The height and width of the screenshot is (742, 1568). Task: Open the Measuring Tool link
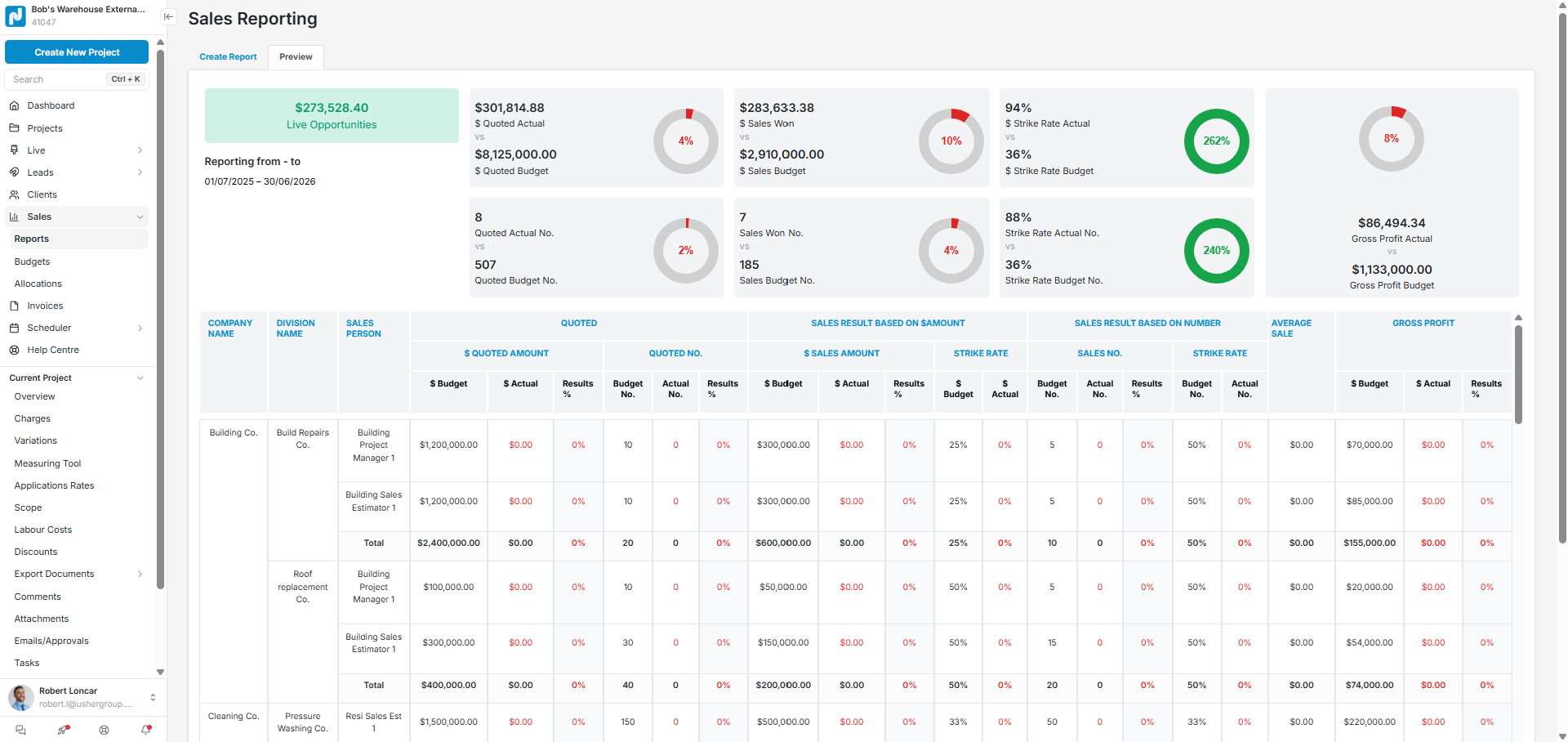tap(47, 463)
